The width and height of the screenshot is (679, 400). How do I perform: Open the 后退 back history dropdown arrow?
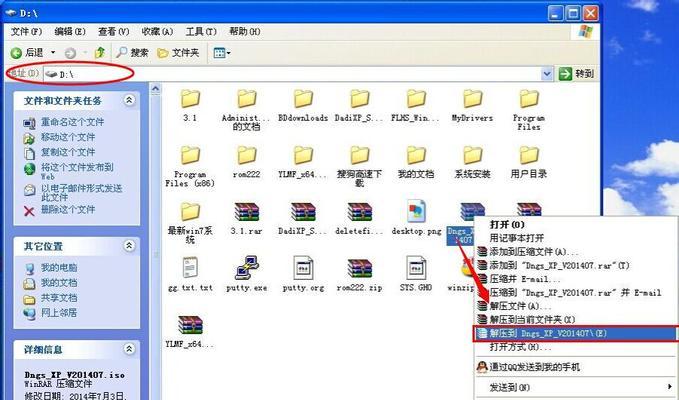pos(53,53)
